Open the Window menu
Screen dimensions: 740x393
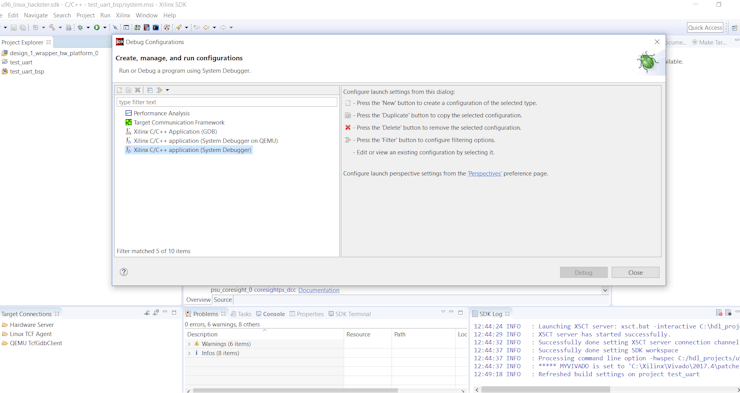coord(146,16)
